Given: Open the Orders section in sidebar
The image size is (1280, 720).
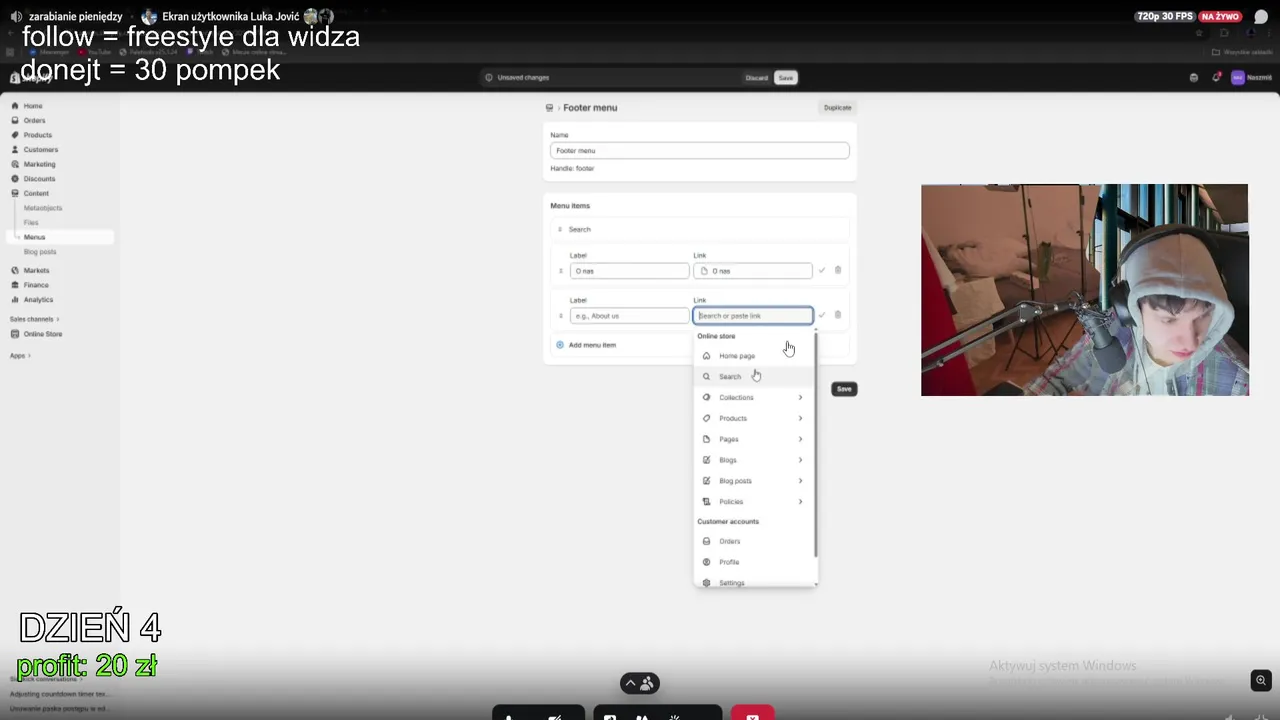Looking at the screenshot, I should [34, 120].
